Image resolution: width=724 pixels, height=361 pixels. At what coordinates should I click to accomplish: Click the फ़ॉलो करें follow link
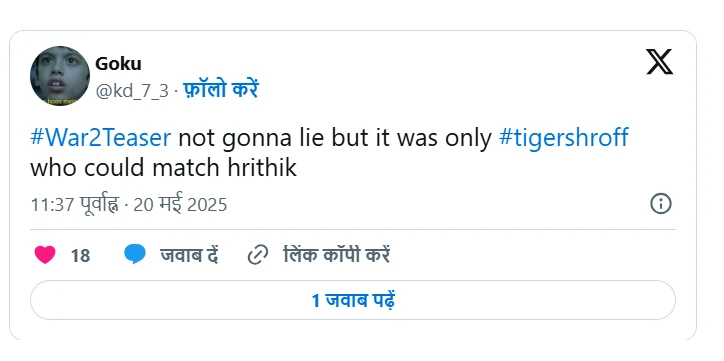[221, 89]
